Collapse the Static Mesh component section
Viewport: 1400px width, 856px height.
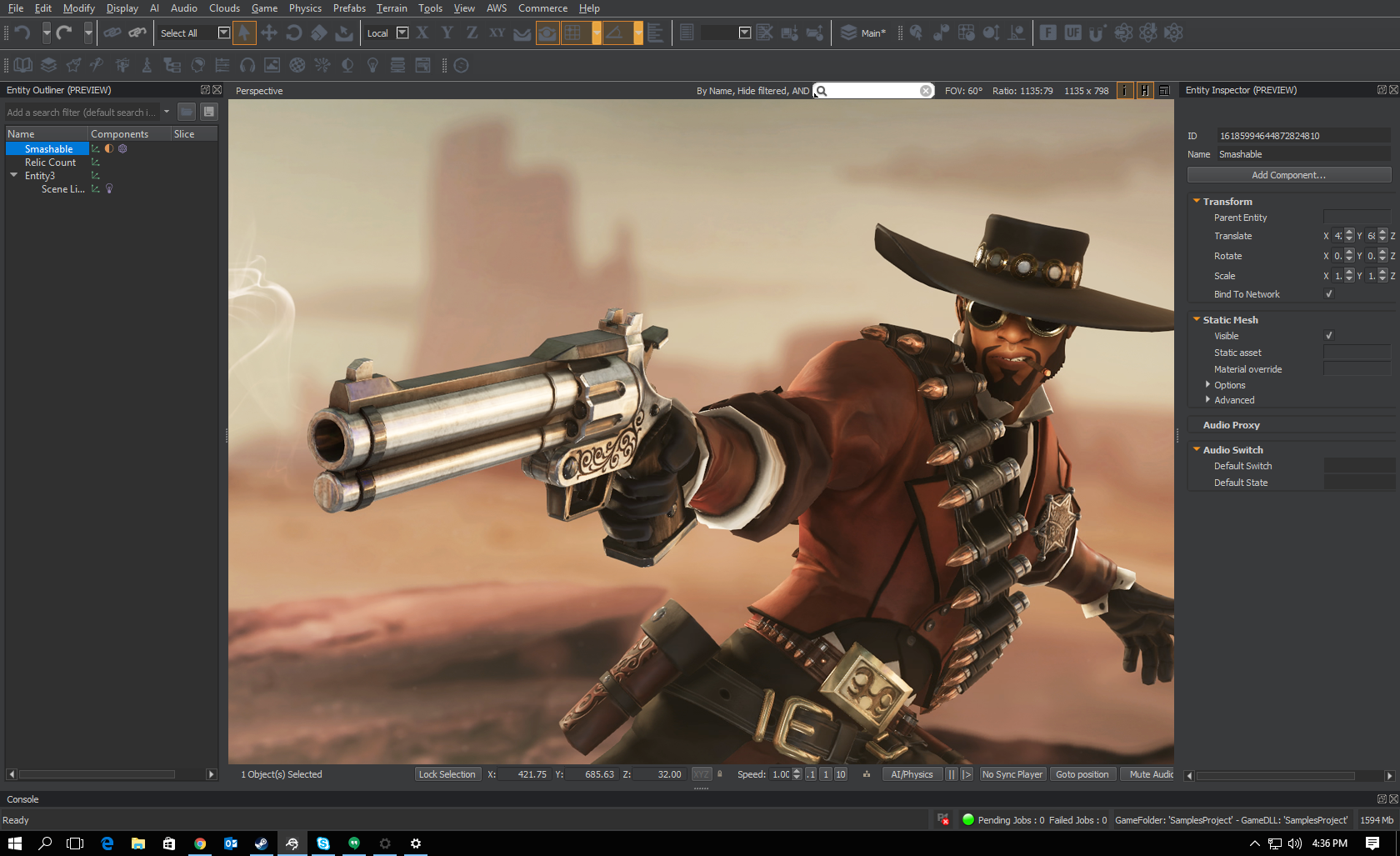[1197, 319]
